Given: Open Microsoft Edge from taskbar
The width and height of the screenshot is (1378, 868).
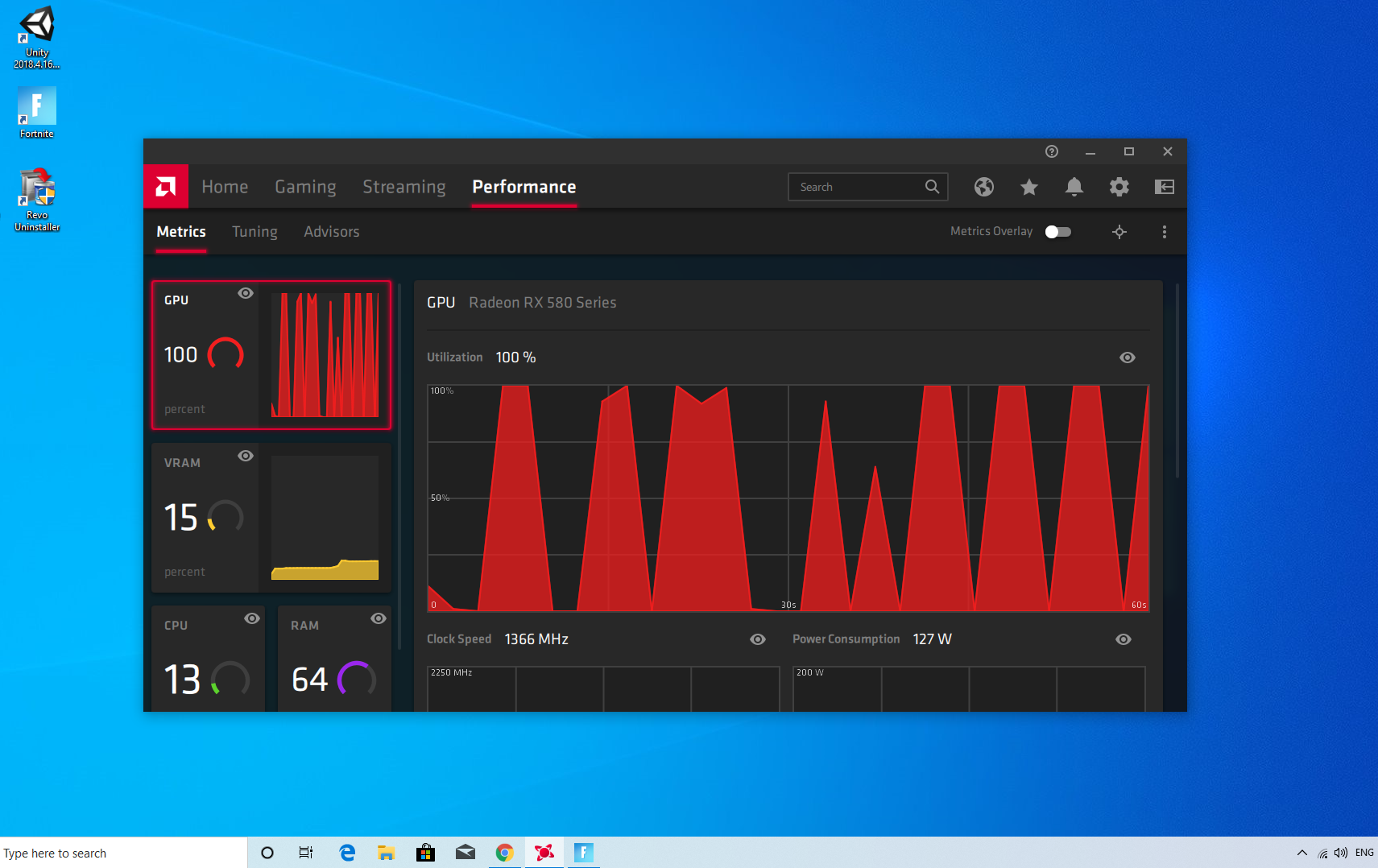Looking at the screenshot, I should [x=347, y=853].
